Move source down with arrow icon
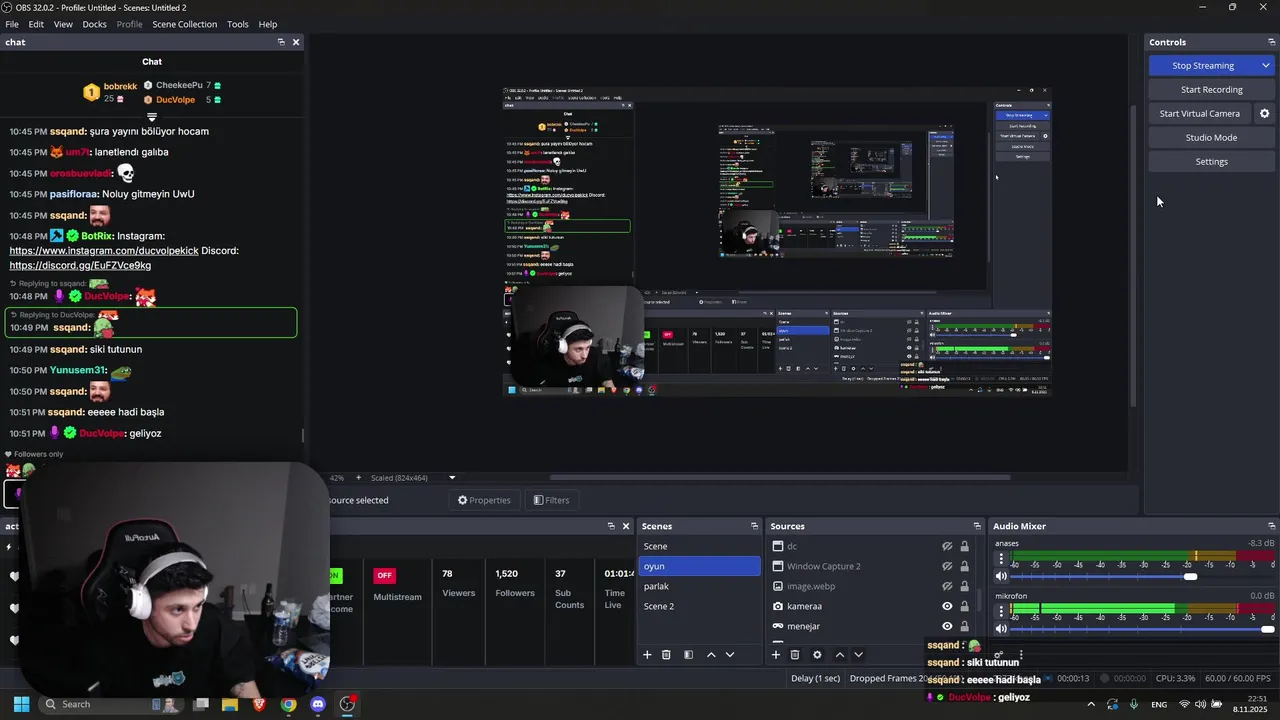Viewport: 1280px width, 720px height. (858, 655)
